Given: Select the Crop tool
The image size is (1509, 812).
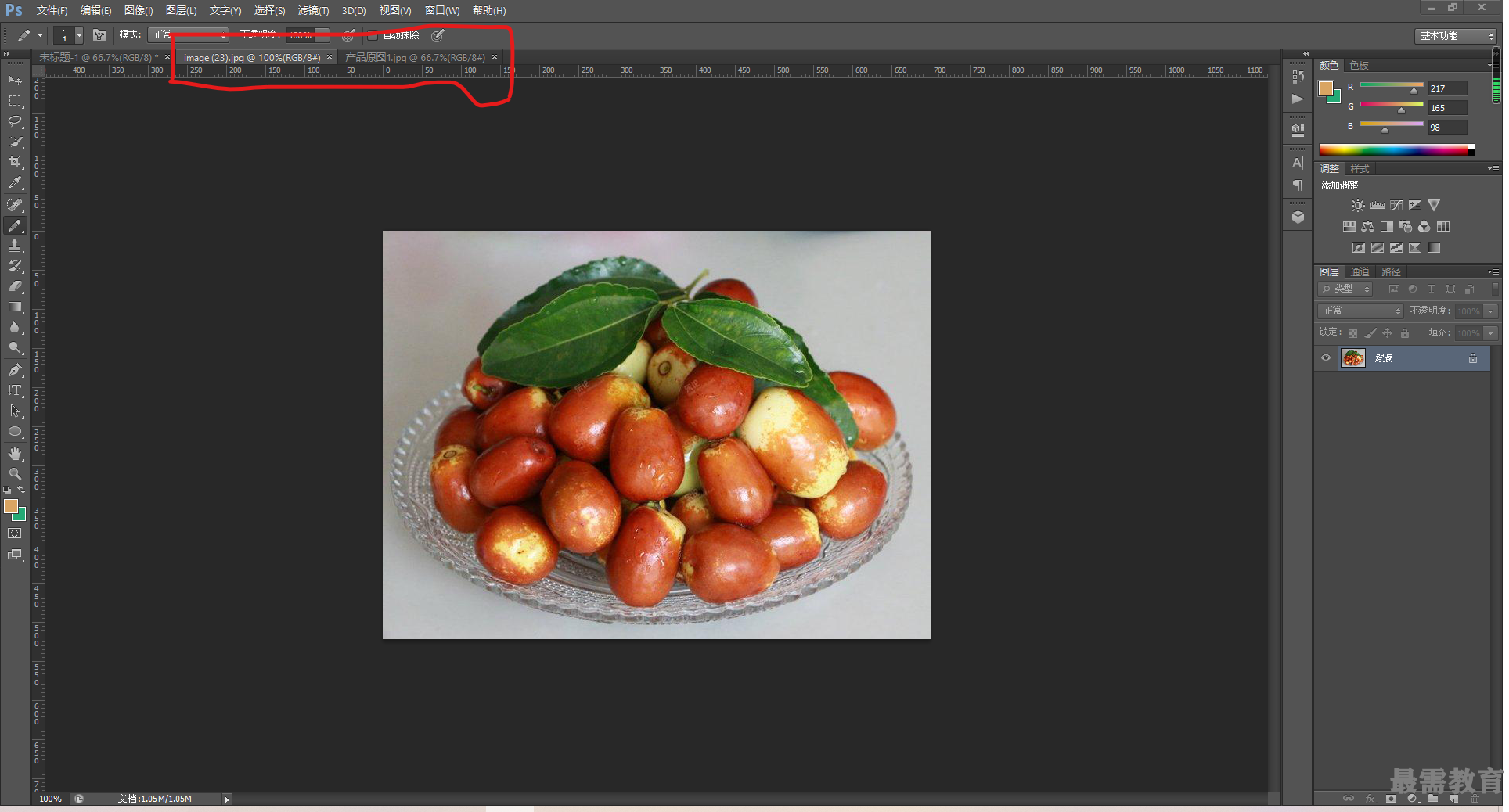Looking at the screenshot, I should point(15,162).
